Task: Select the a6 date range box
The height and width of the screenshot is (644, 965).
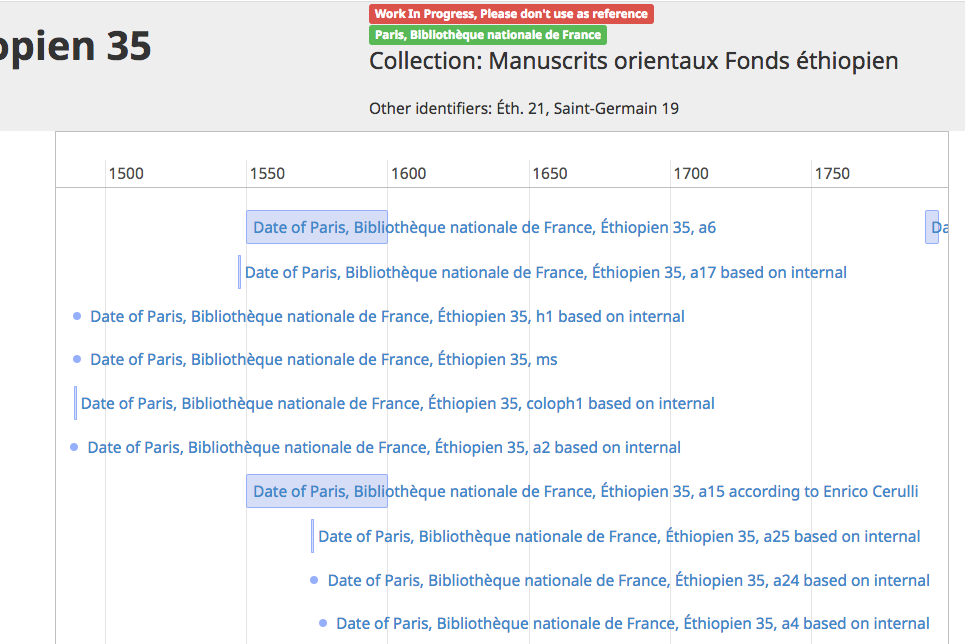Action: pos(317,227)
